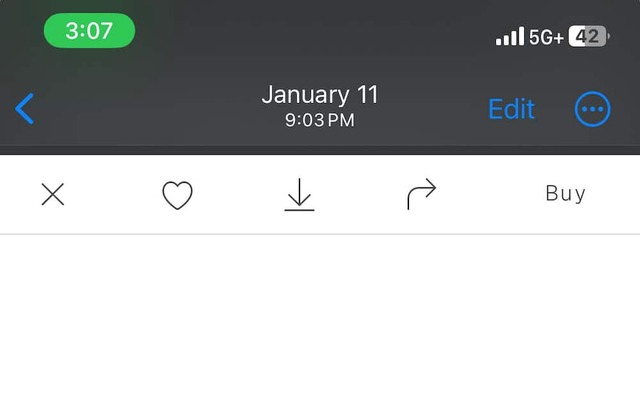Click the dark header gap between January 11 and Edit
640x417 pixels.
[433, 109]
